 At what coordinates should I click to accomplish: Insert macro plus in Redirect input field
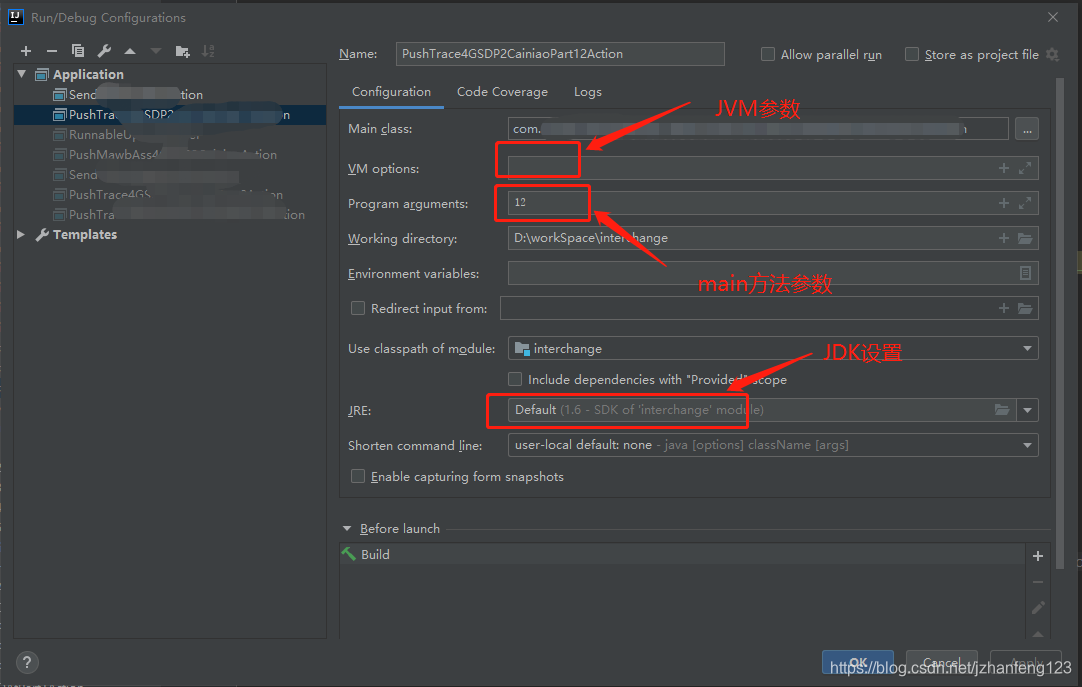(1004, 308)
